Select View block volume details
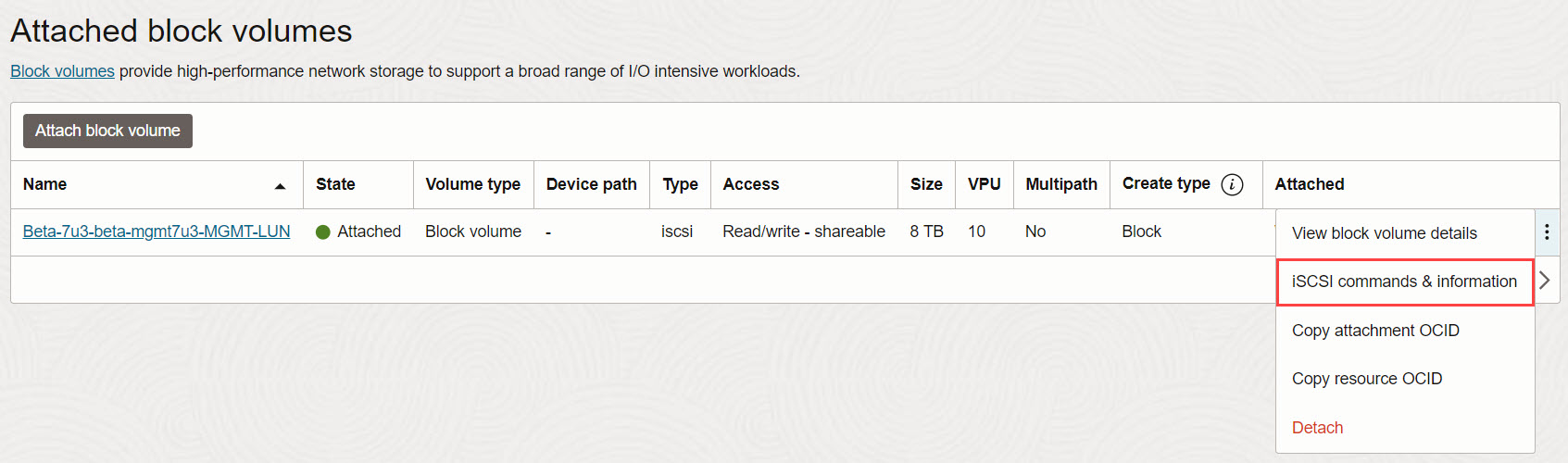 1384,233
